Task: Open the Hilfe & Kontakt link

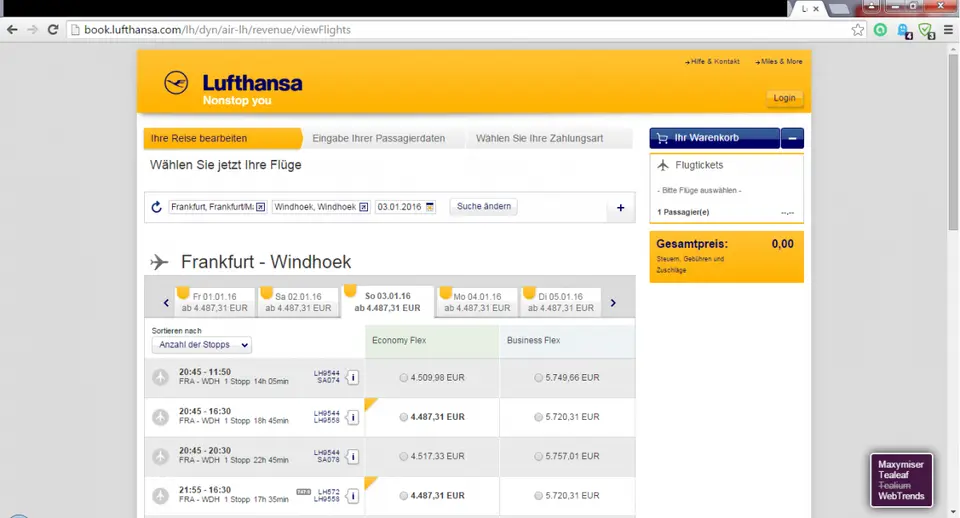Action: pyautogui.click(x=713, y=61)
